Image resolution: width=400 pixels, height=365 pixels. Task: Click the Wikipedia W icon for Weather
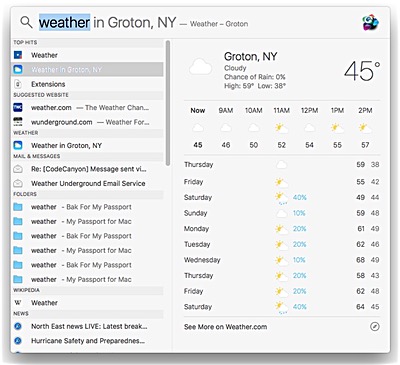click(18, 303)
